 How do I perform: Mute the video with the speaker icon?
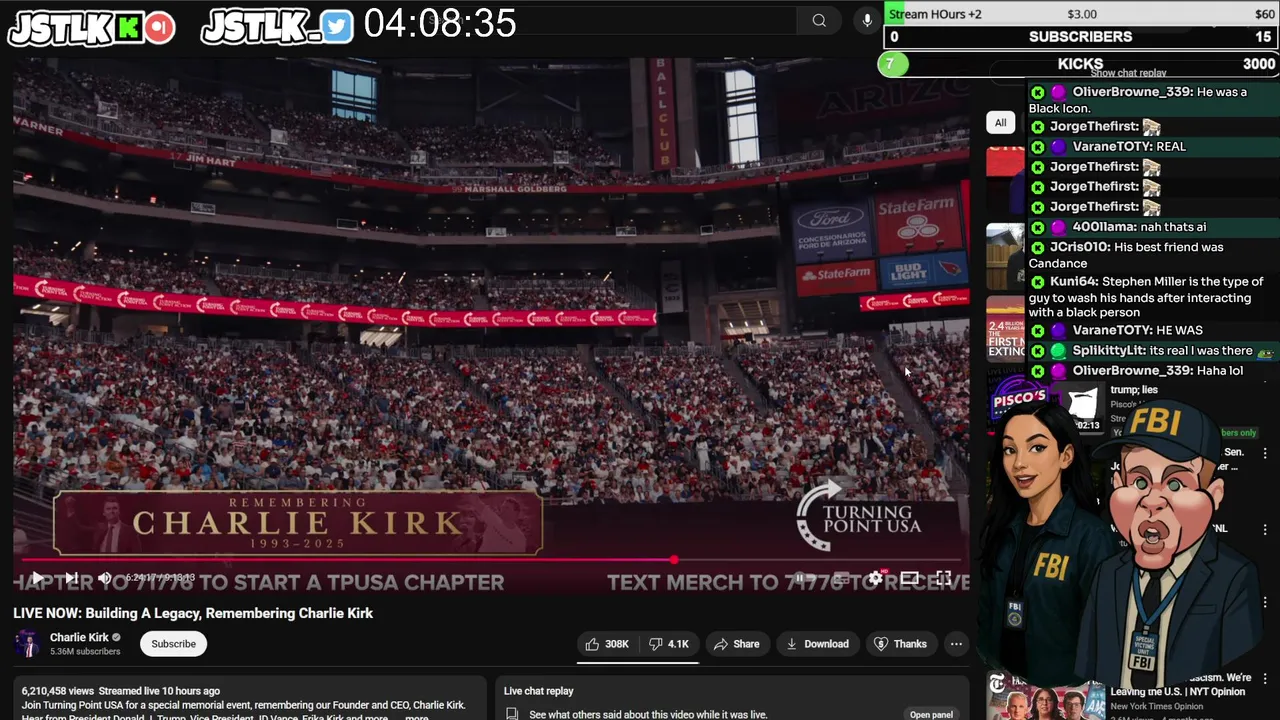click(105, 578)
